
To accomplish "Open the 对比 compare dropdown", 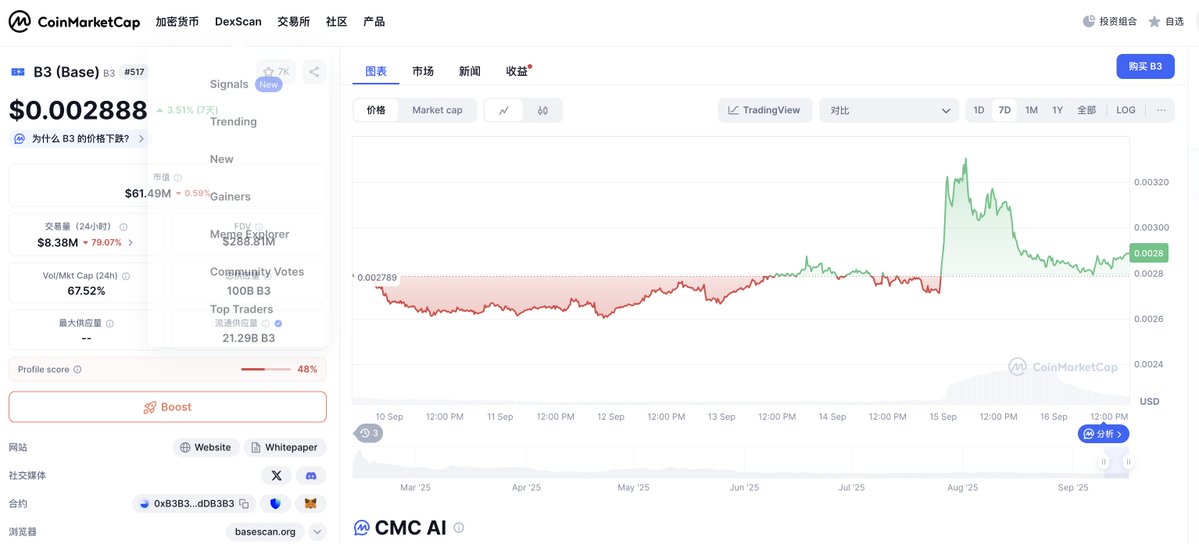I will point(889,110).
